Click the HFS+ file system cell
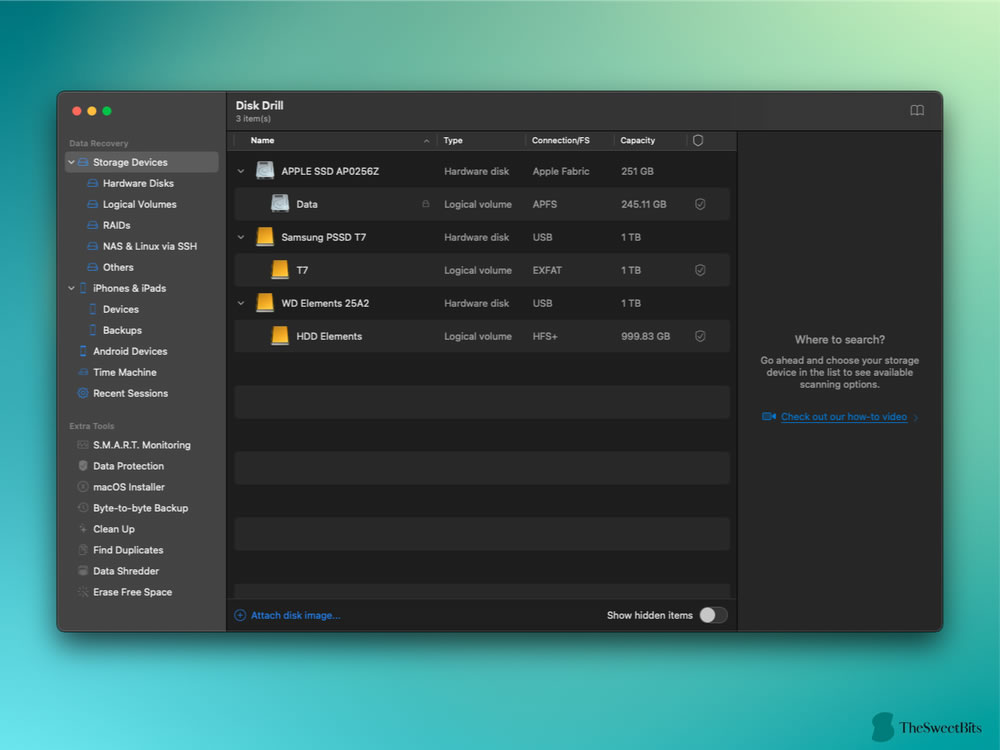 [545, 336]
